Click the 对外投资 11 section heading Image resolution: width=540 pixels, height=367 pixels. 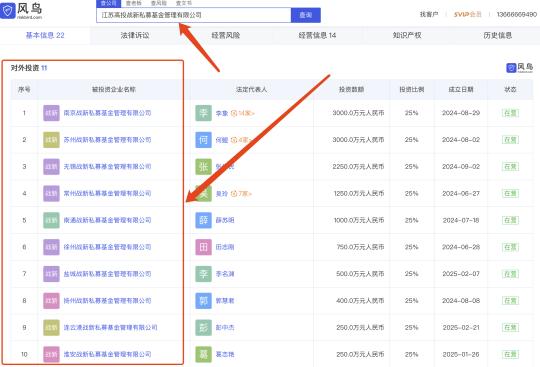click(x=29, y=68)
